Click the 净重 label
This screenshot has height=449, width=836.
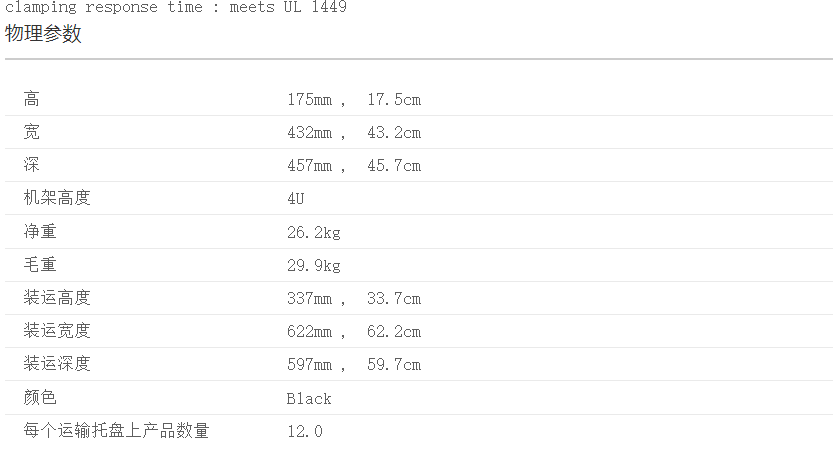[40, 231]
